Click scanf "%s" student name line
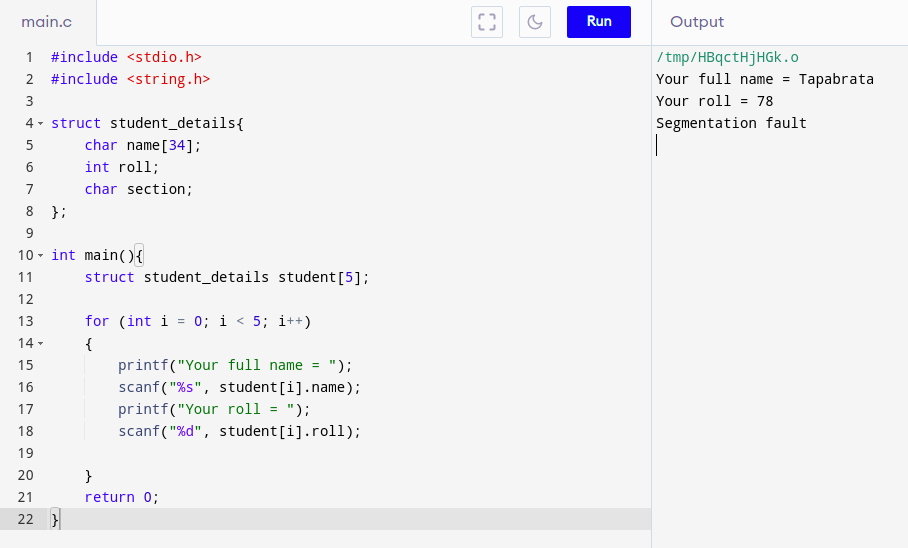This screenshot has width=908, height=548. coord(239,388)
